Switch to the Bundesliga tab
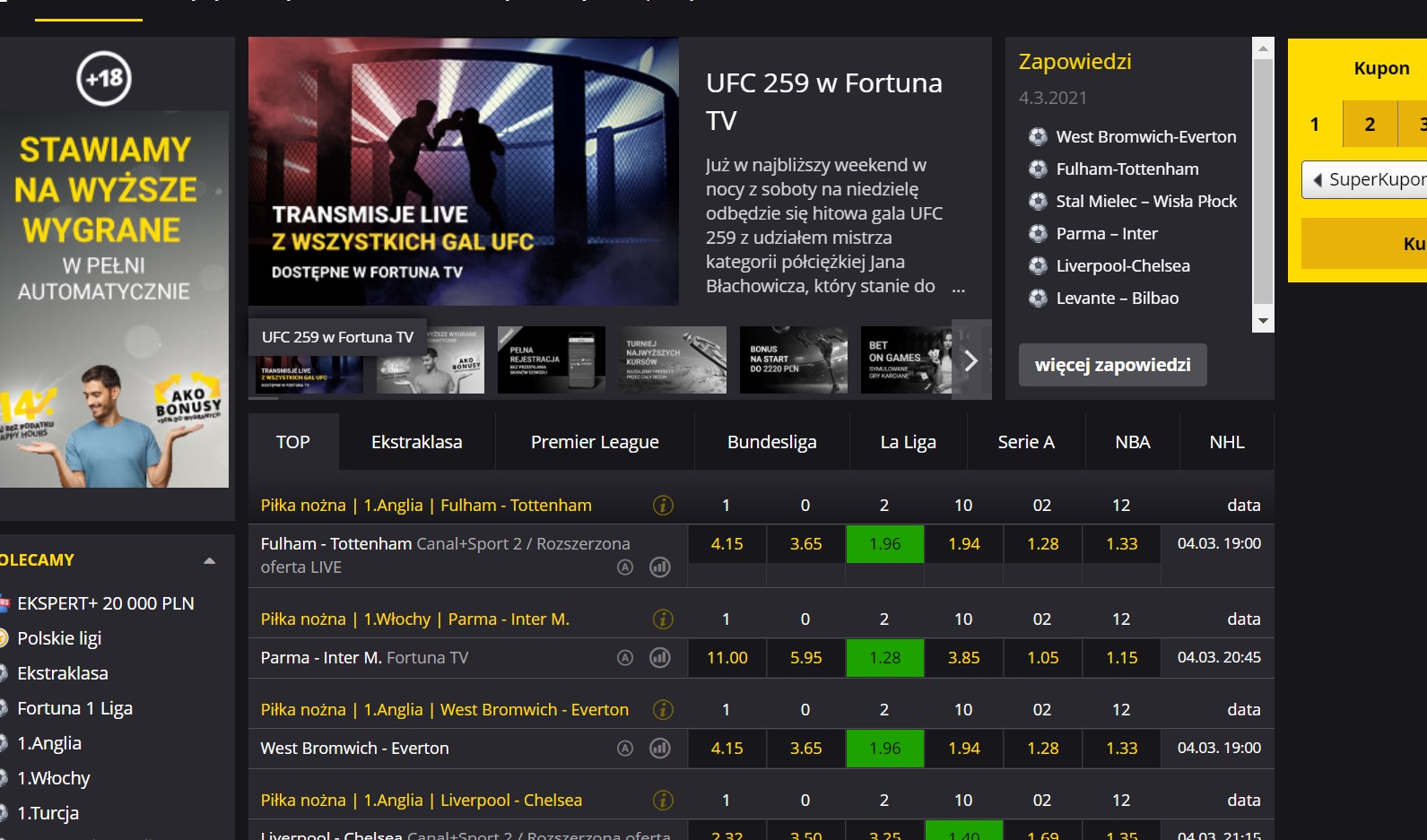 tap(772, 442)
